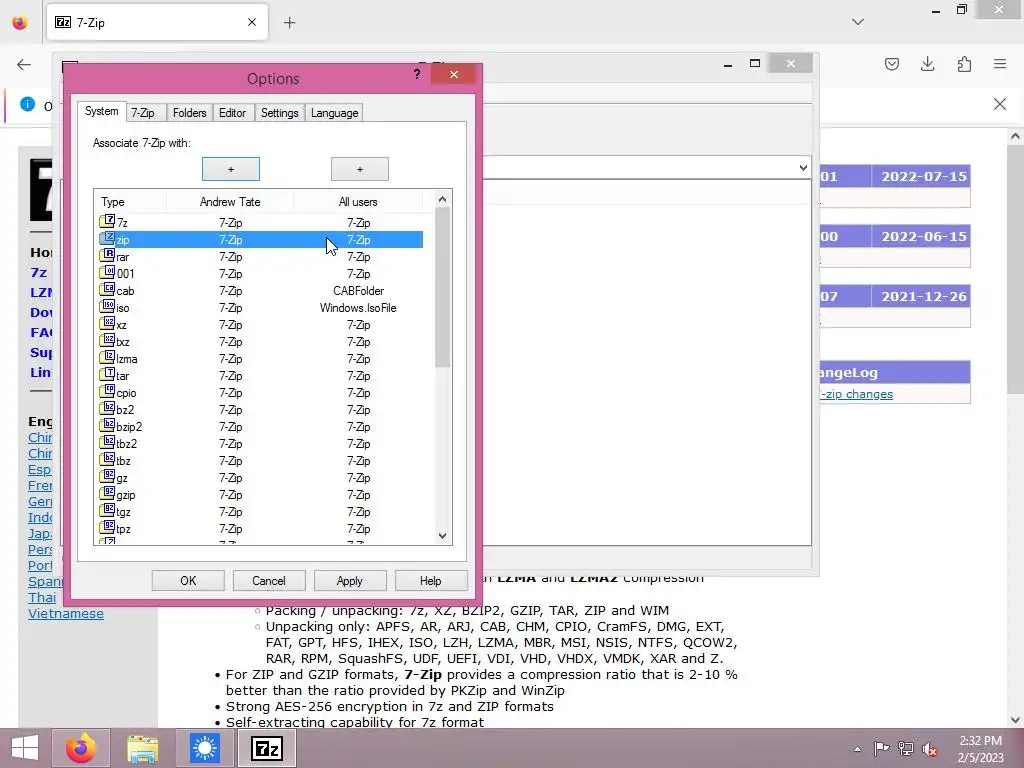Select the tar file type icon
Viewport: 1024px width, 768px height.
(x=107, y=375)
